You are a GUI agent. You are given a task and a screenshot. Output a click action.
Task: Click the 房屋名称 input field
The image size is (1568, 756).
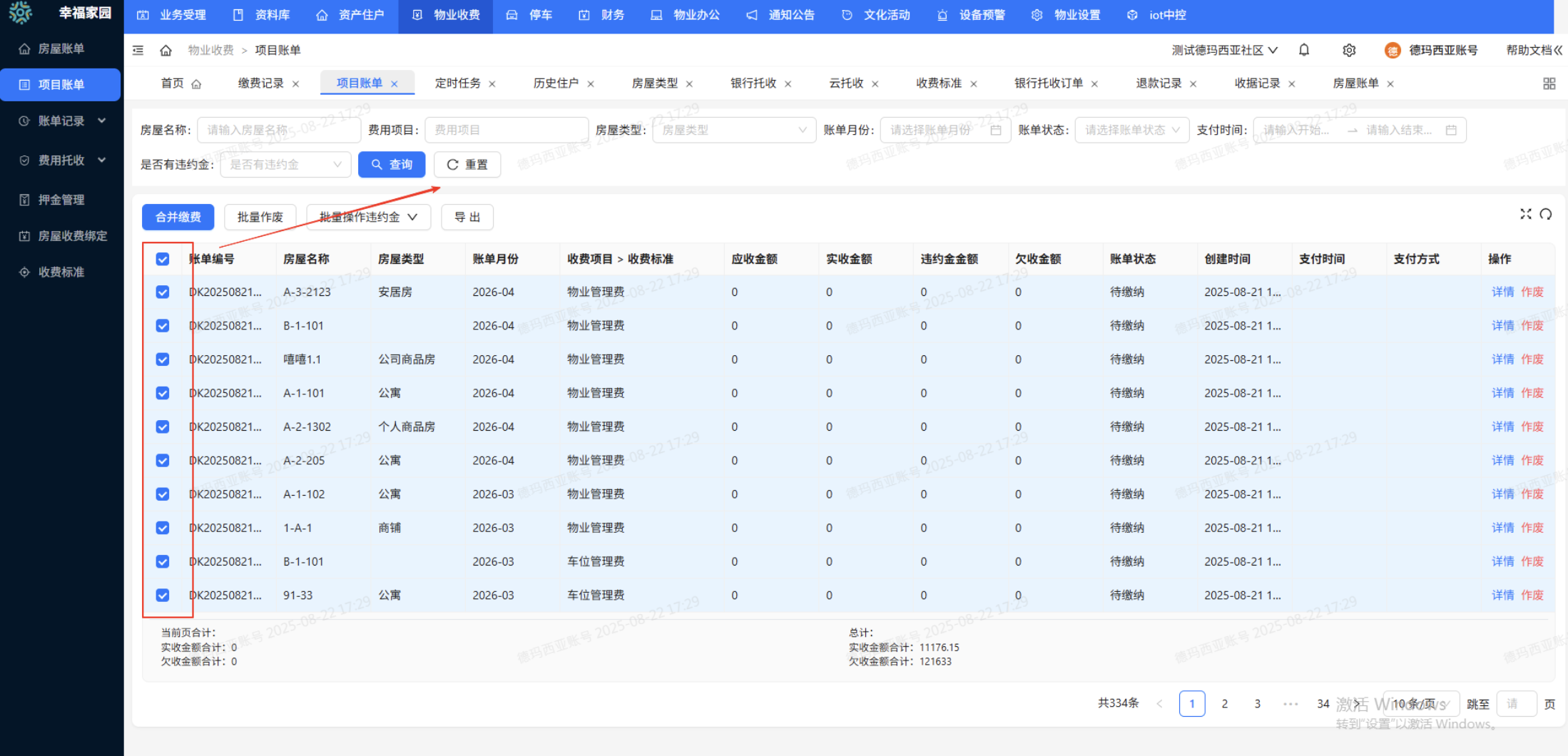click(x=278, y=130)
